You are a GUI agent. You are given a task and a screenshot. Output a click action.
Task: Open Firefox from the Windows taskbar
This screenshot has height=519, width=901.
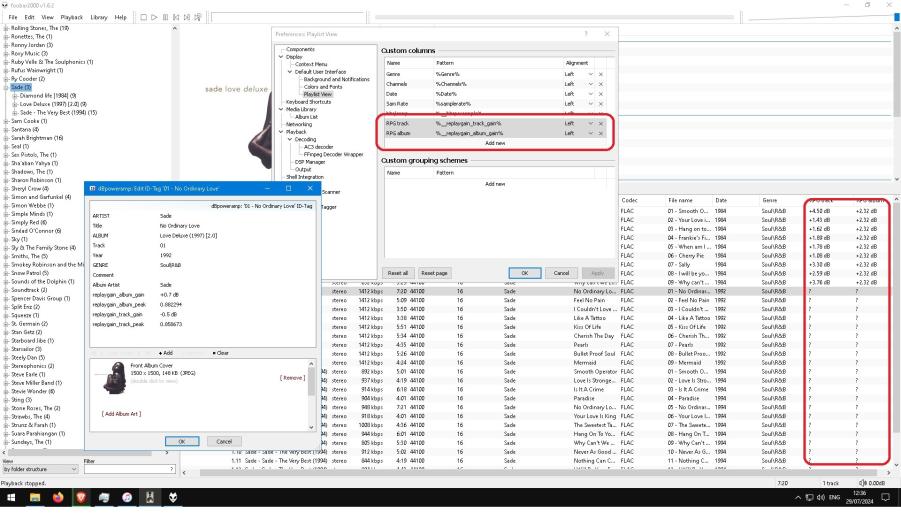(57, 497)
